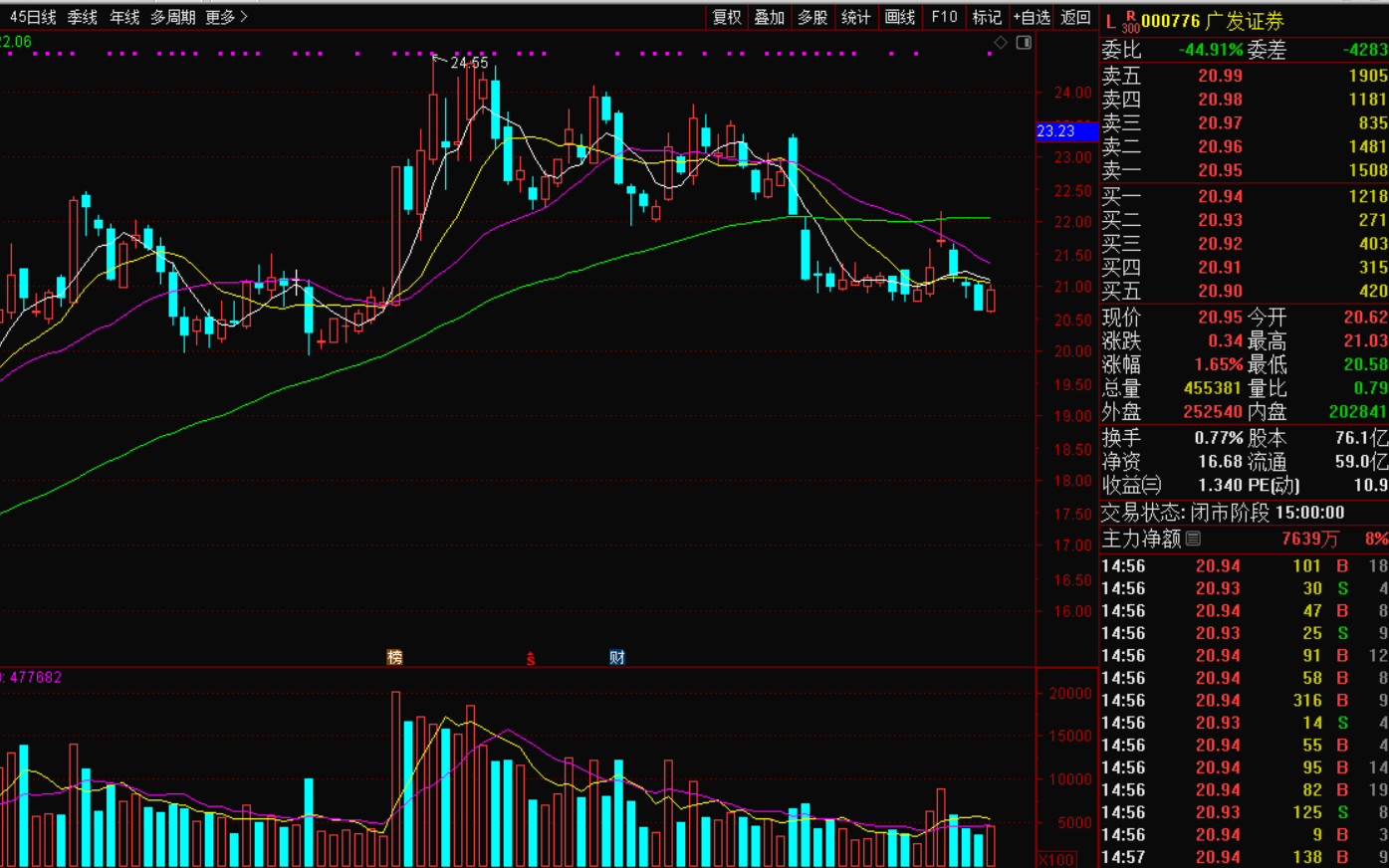Viewport: 1389px width, 868px height.
Task: Click the R 300 index flag icon
Action: click(1131, 22)
